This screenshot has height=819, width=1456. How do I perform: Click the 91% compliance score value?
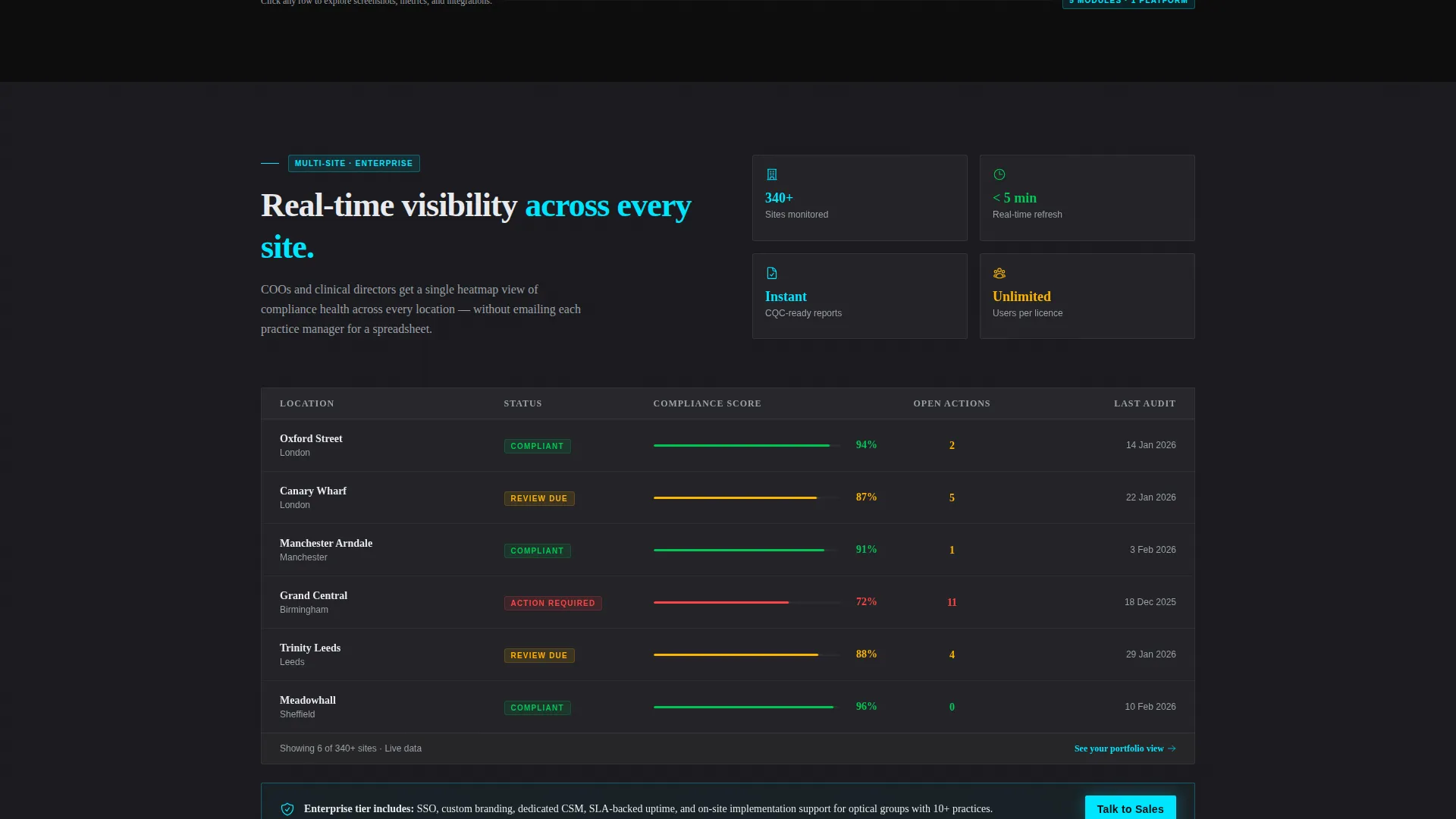866,550
